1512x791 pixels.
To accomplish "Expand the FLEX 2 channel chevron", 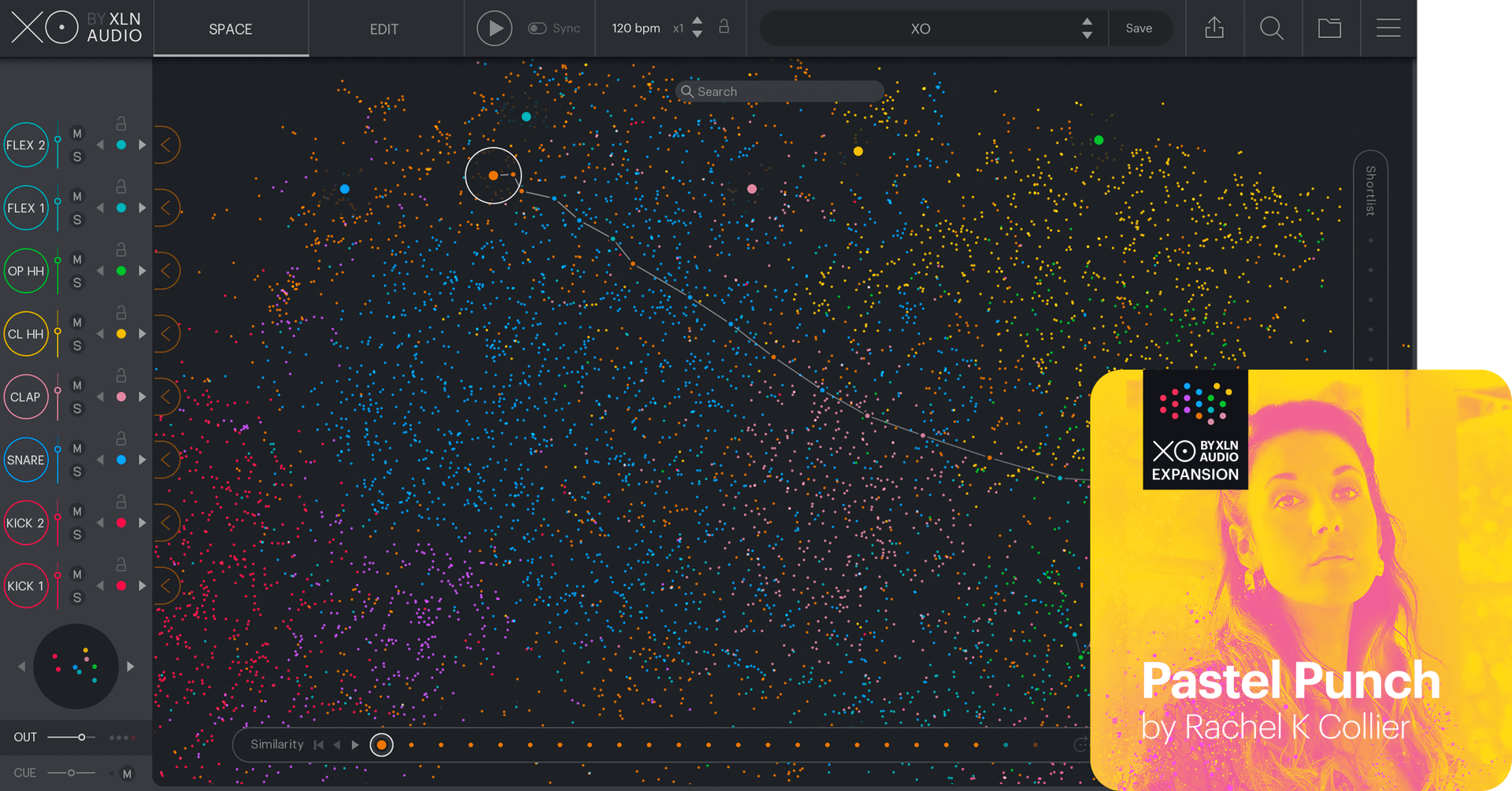I will [166, 145].
